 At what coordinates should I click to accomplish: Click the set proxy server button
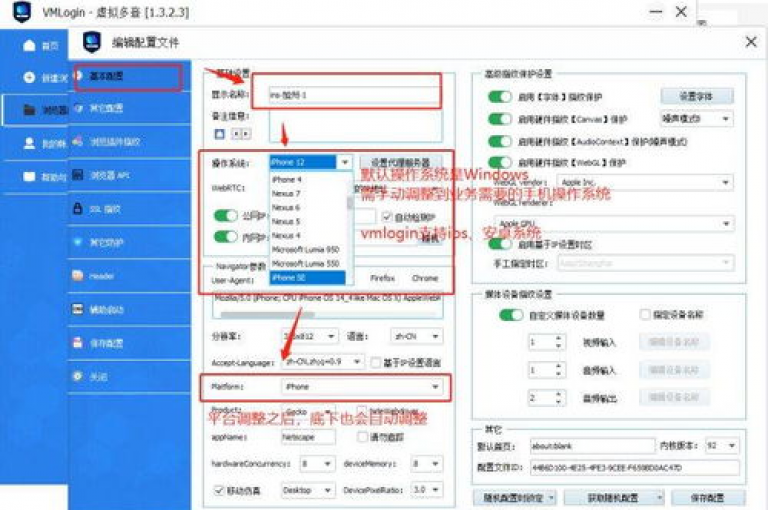pos(401,162)
